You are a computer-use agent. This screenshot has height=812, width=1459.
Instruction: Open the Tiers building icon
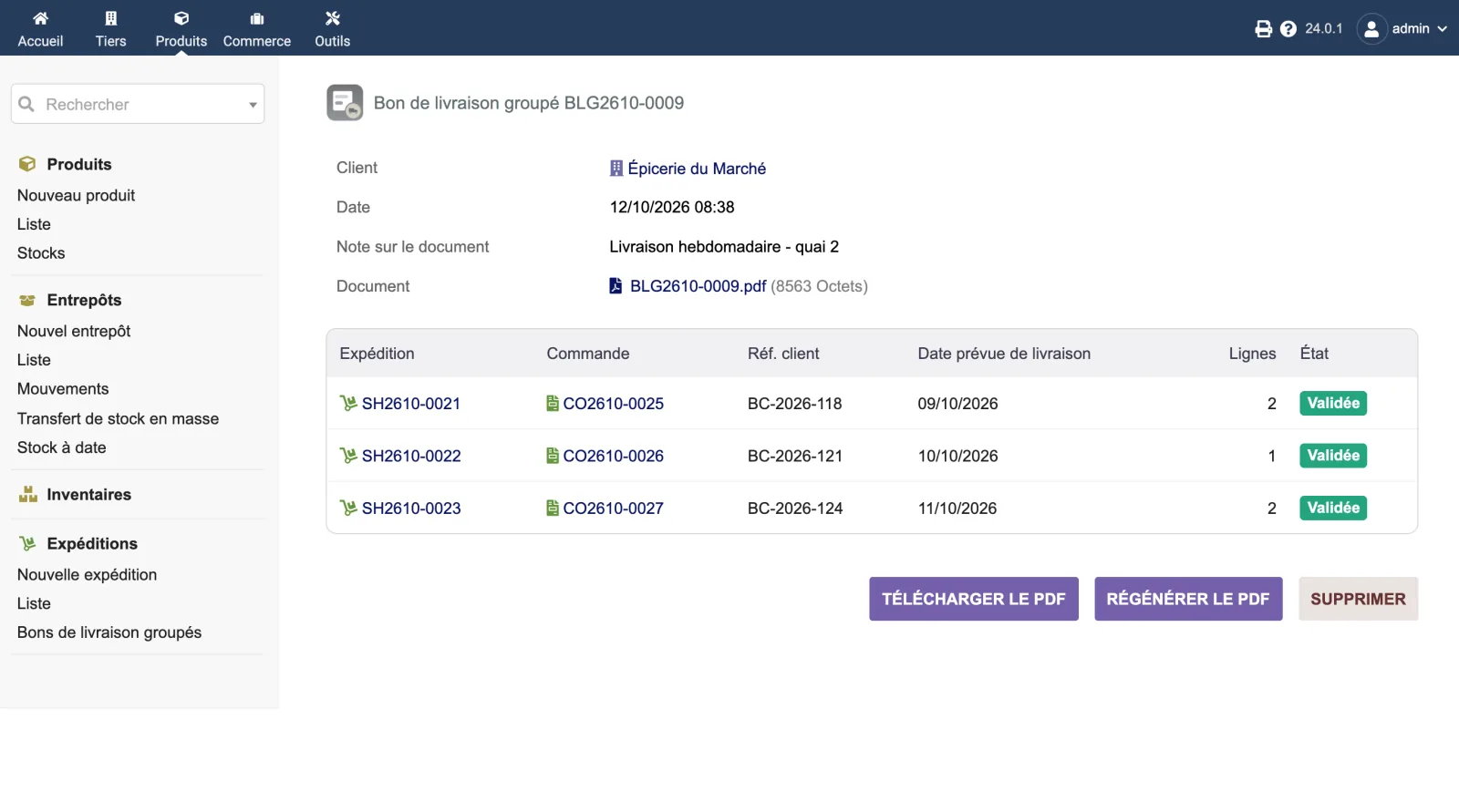[111, 18]
